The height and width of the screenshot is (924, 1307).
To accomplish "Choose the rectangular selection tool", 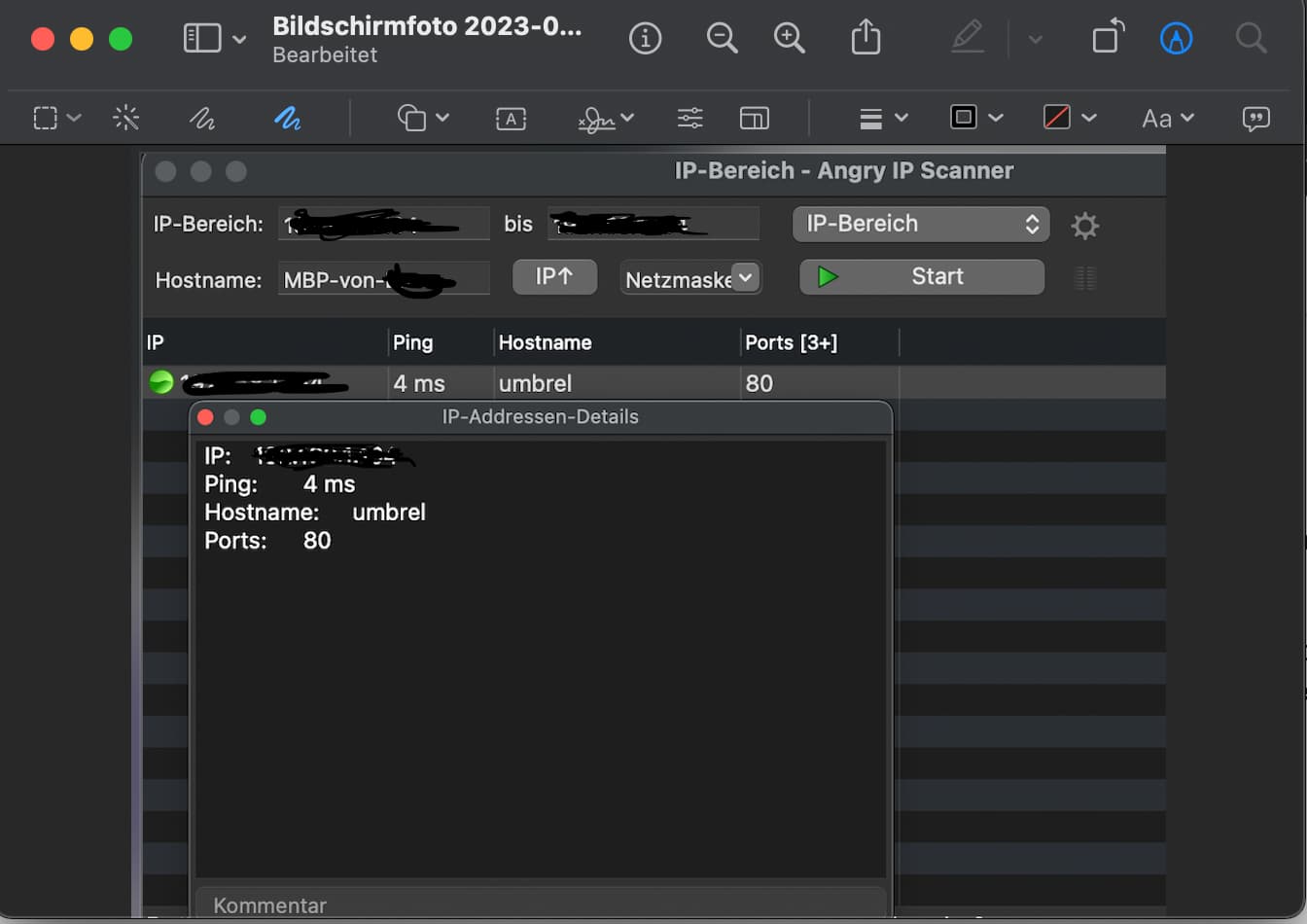I will pos(45,118).
